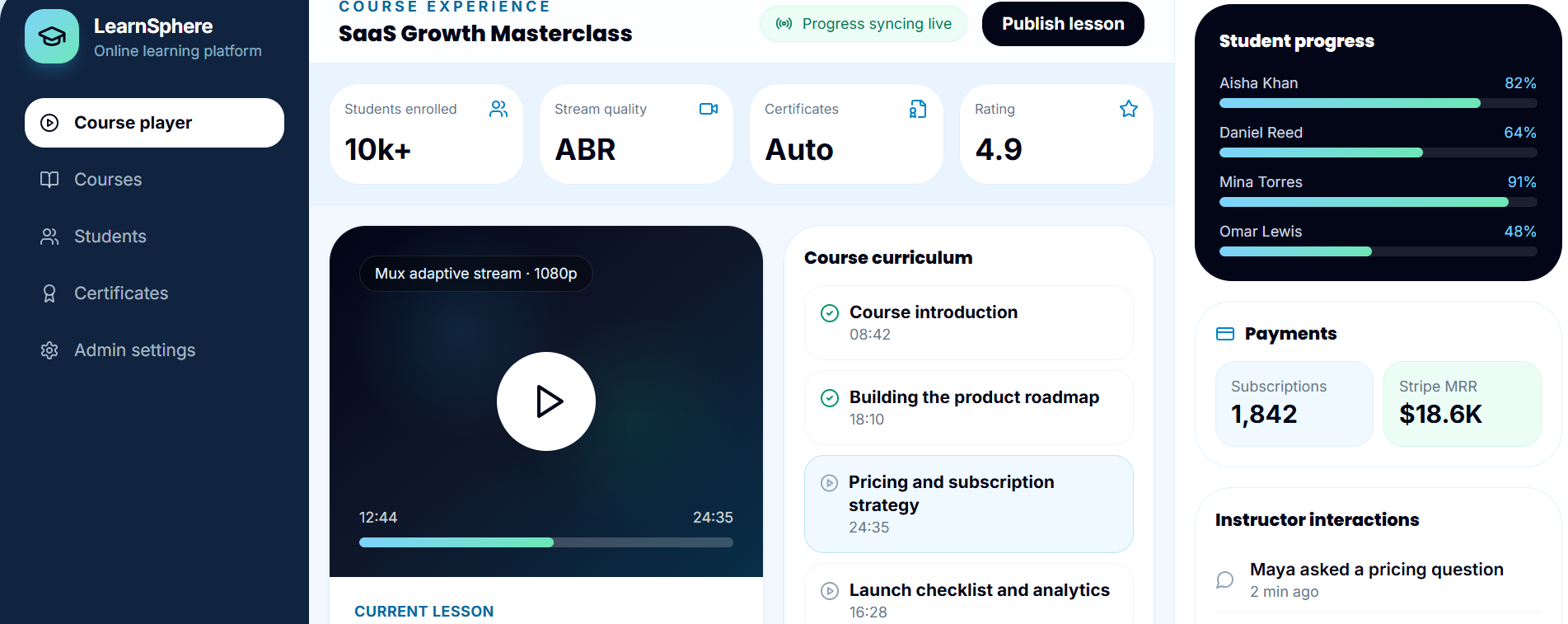The image size is (1568, 624).
Task: Click the LearnSphere graduation cap logo
Action: pyautogui.click(x=52, y=36)
